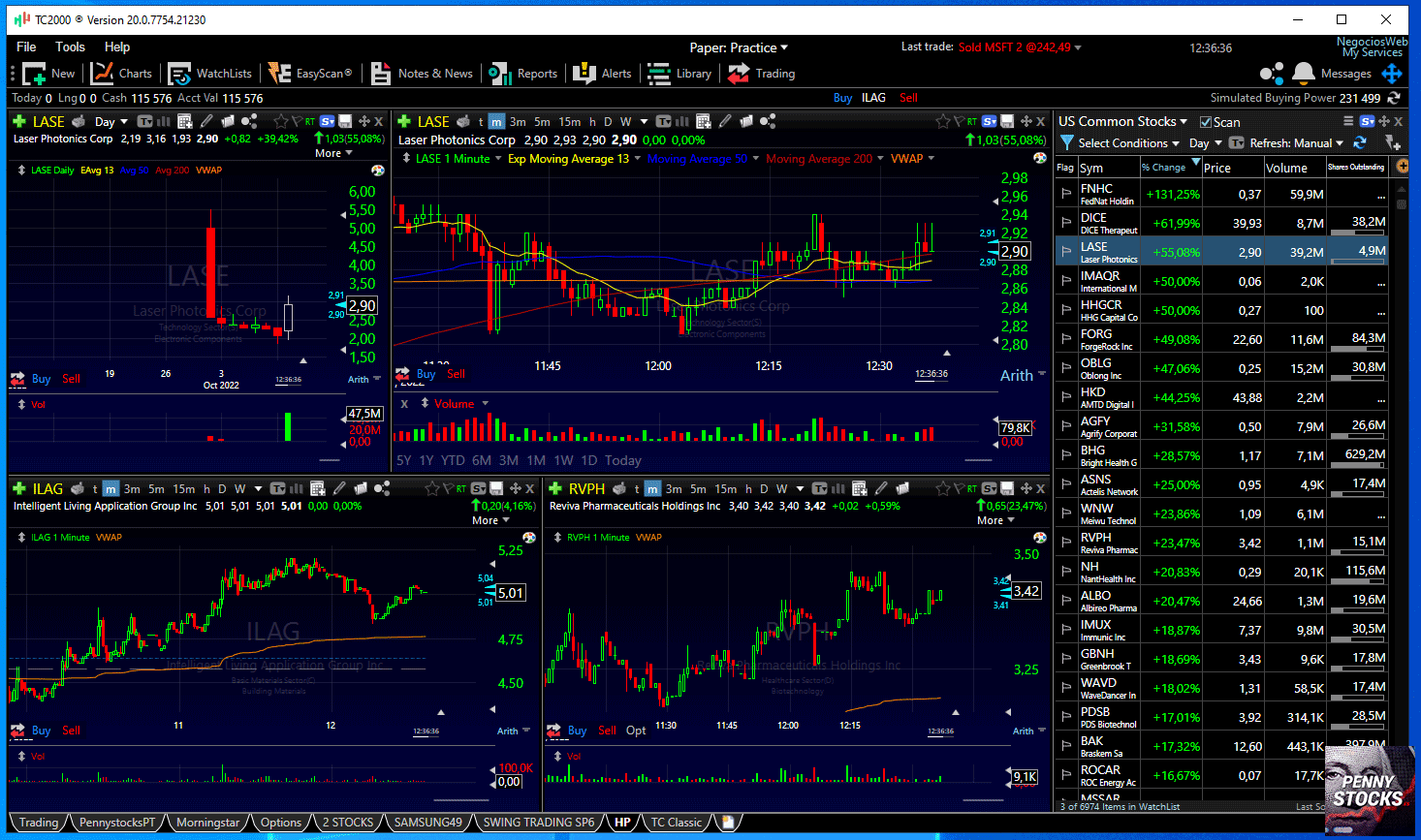1421x840 pixels.
Task: Toggle favorite star in LASE Day chart
Action: pos(281,121)
